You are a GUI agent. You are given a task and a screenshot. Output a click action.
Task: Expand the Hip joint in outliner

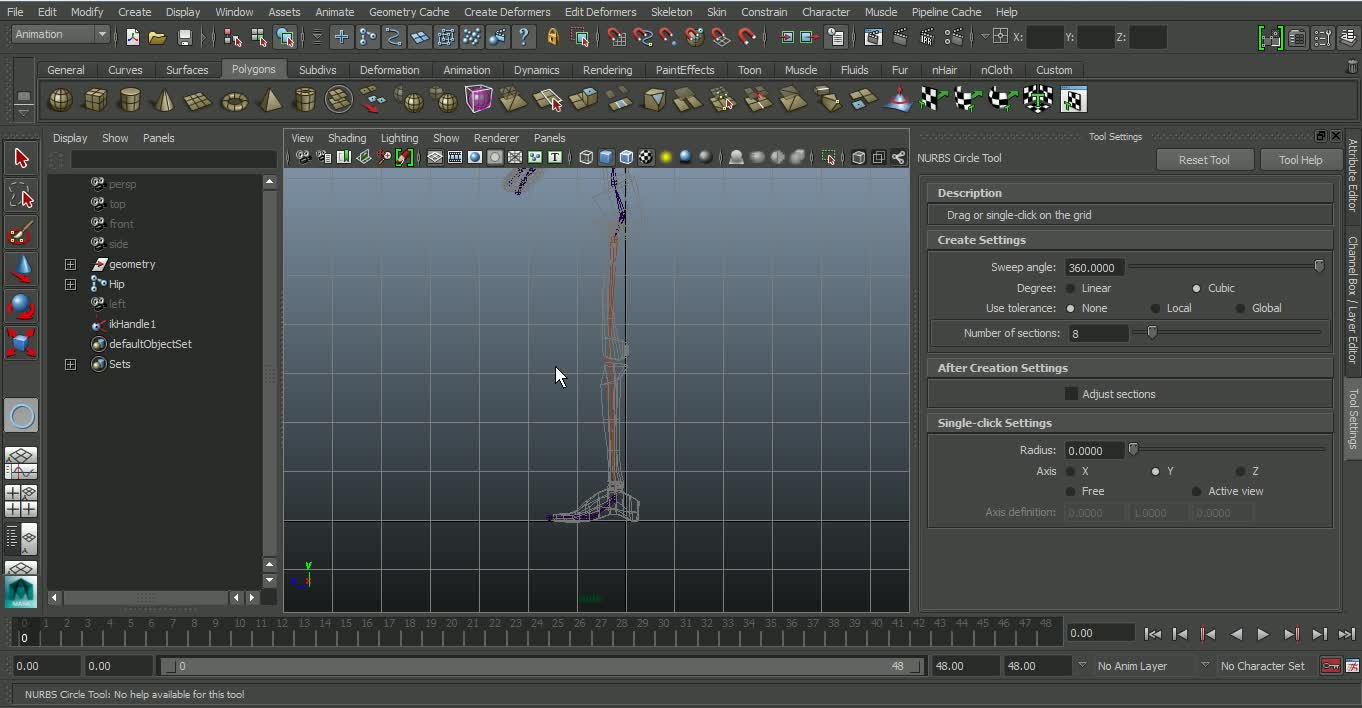(70, 284)
